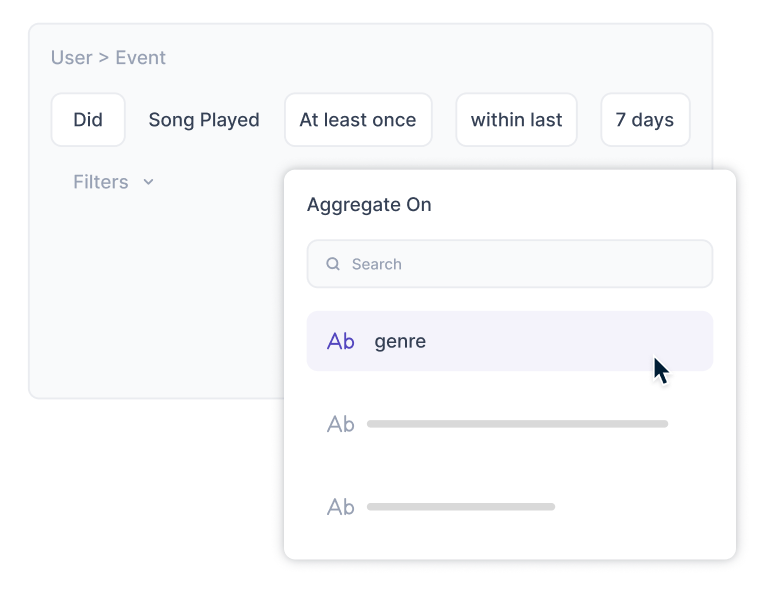
Task: Focus the Search input field
Action: click(520, 265)
